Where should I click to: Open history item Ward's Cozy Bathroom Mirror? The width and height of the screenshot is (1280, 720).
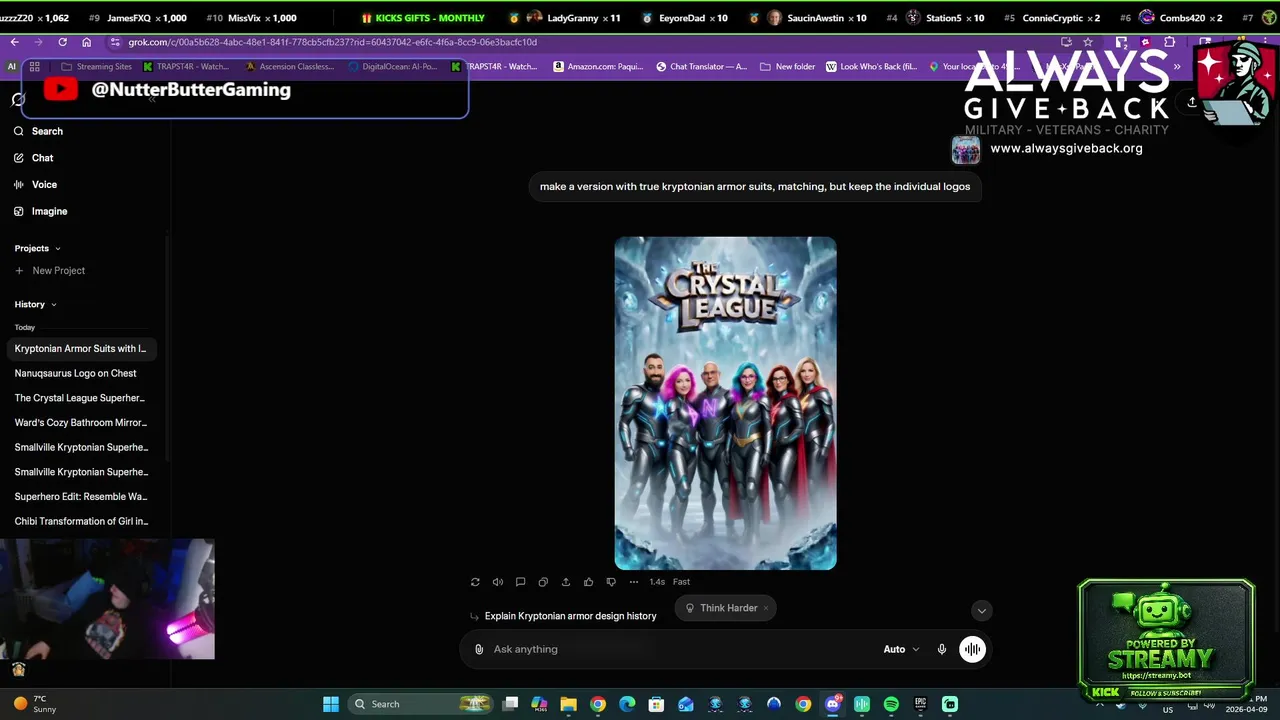click(x=80, y=422)
